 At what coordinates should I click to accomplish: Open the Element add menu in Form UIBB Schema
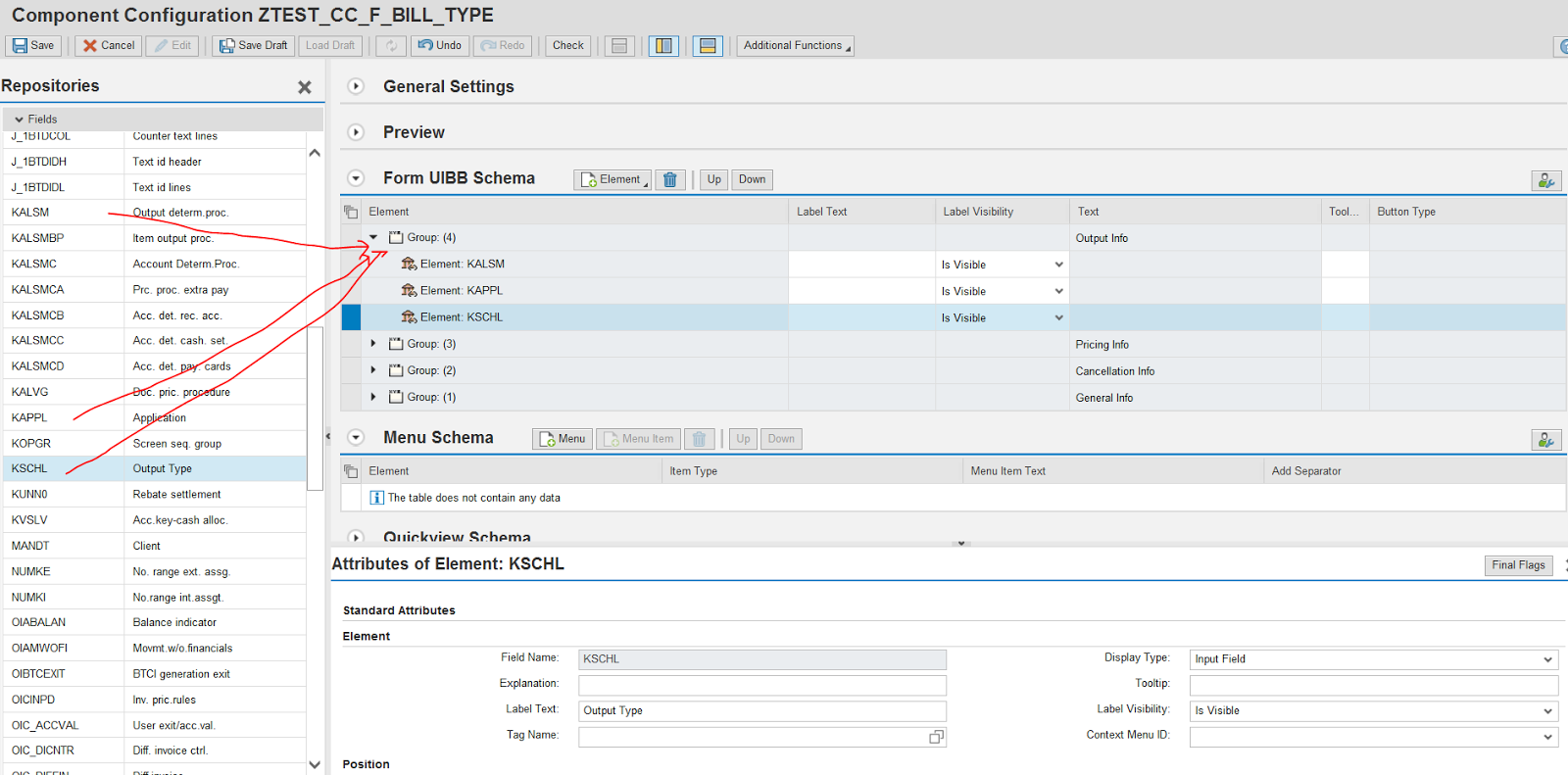tap(612, 179)
